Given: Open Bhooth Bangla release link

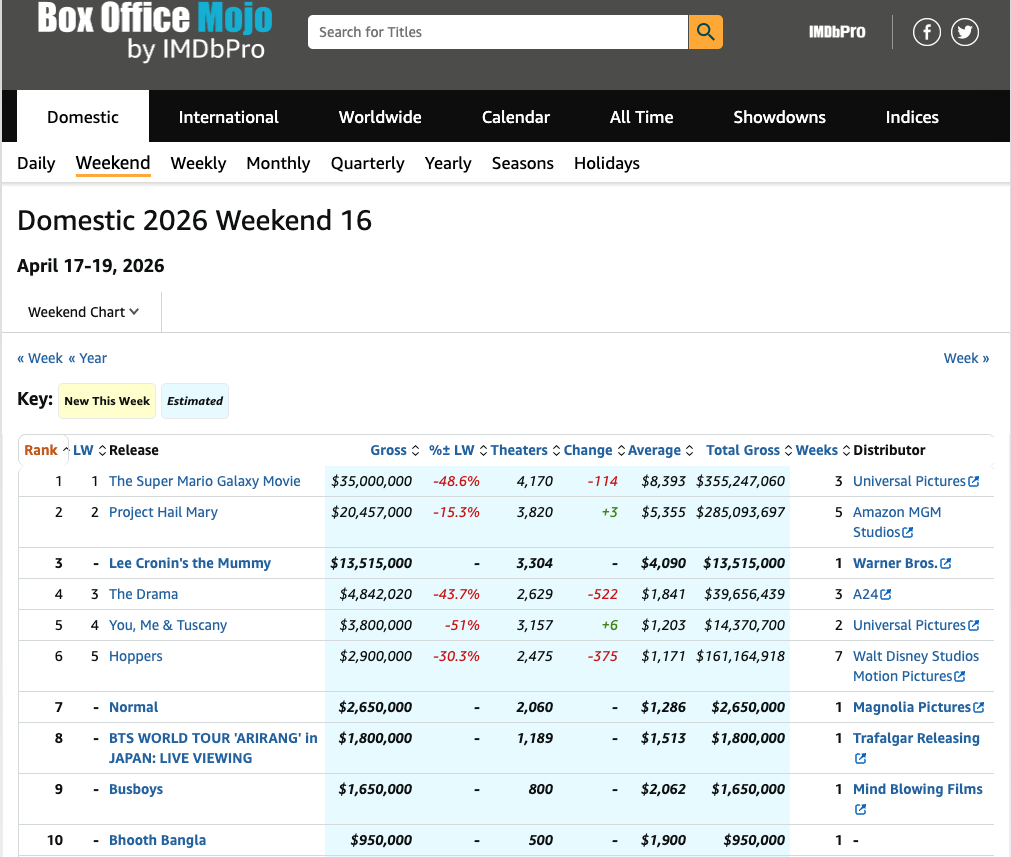Looking at the screenshot, I should tap(157, 840).
